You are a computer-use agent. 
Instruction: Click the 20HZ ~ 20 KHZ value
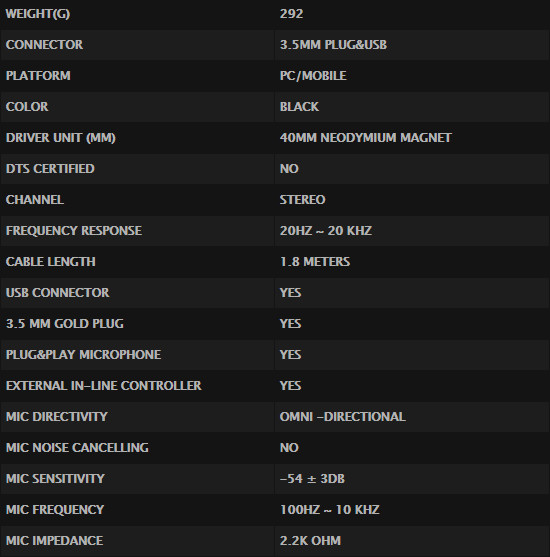click(326, 231)
